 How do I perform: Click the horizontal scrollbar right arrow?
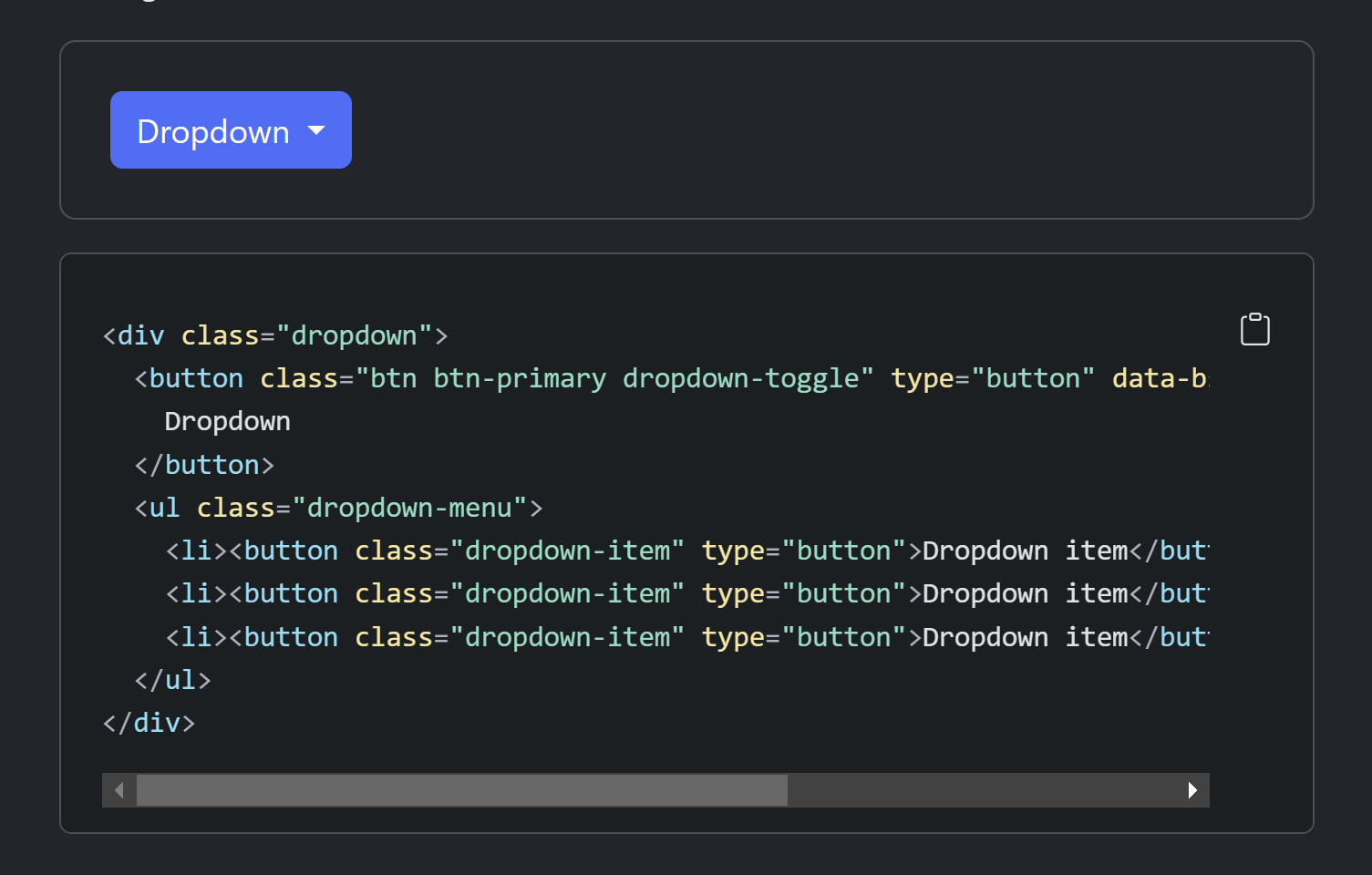(x=1192, y=790)
